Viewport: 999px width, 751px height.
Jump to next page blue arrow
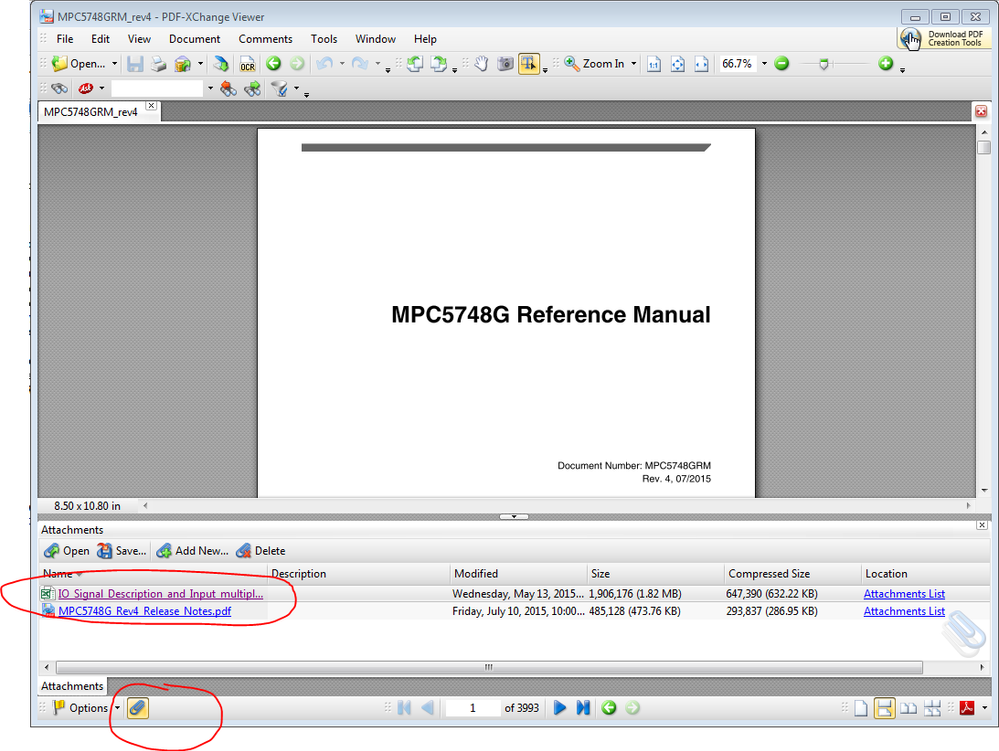(559, 708)
